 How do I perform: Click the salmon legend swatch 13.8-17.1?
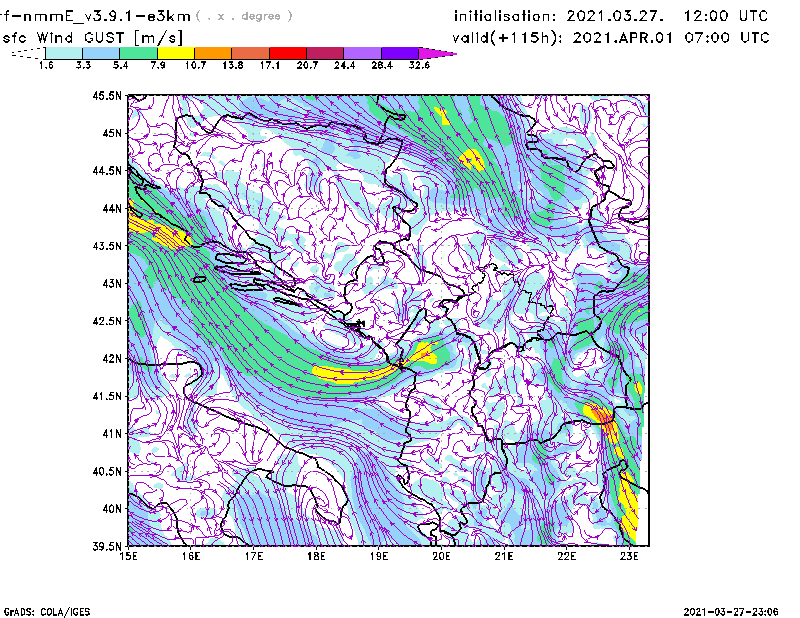pos(251,53)
